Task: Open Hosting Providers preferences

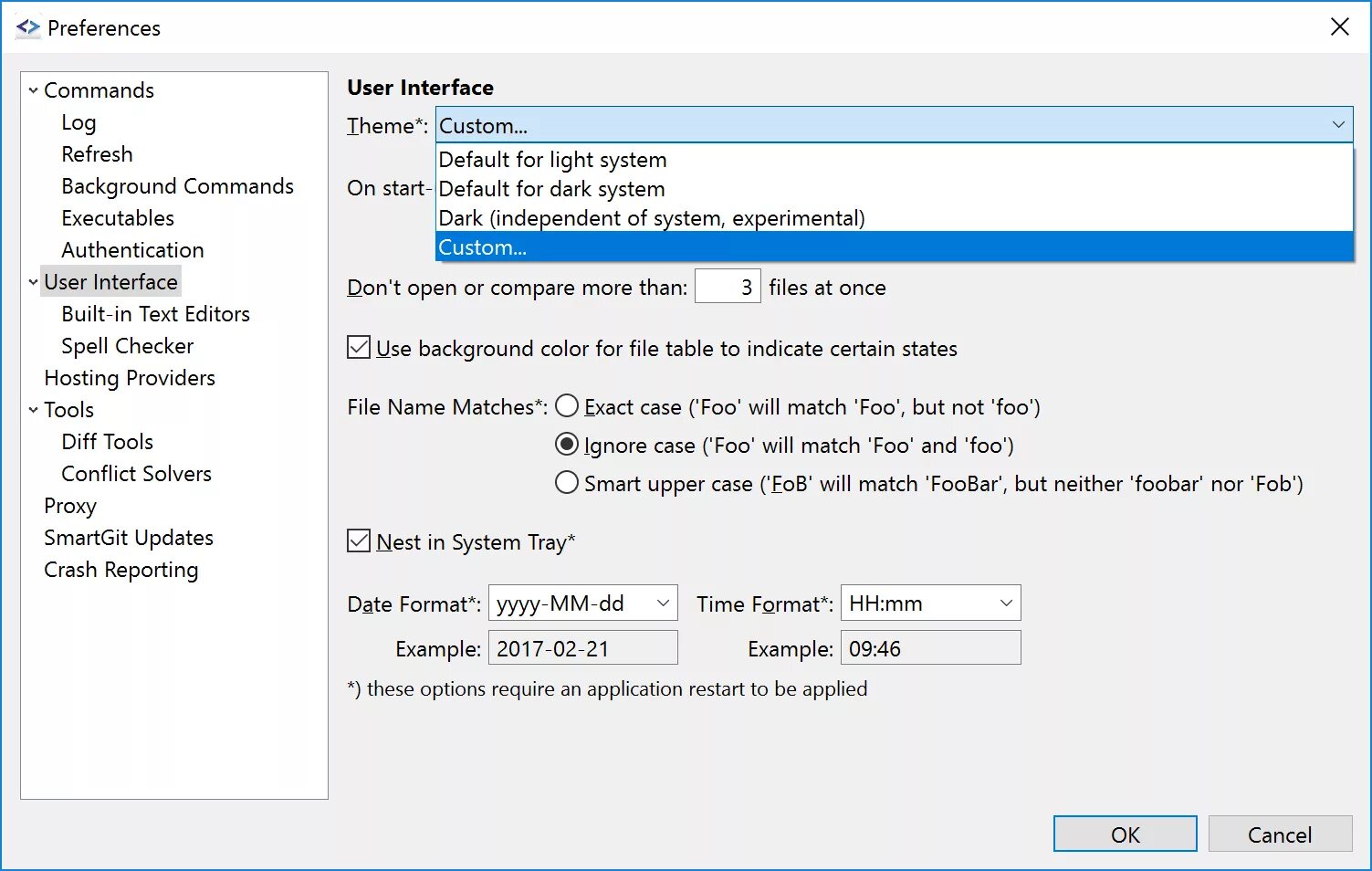Action: tap(130, 378)
